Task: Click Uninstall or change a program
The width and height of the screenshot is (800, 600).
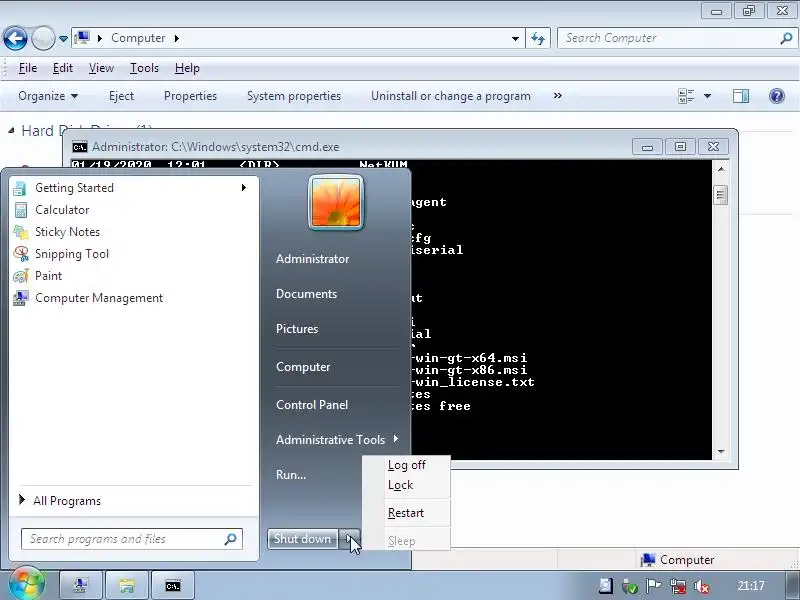Action: [x=451, y=96]
